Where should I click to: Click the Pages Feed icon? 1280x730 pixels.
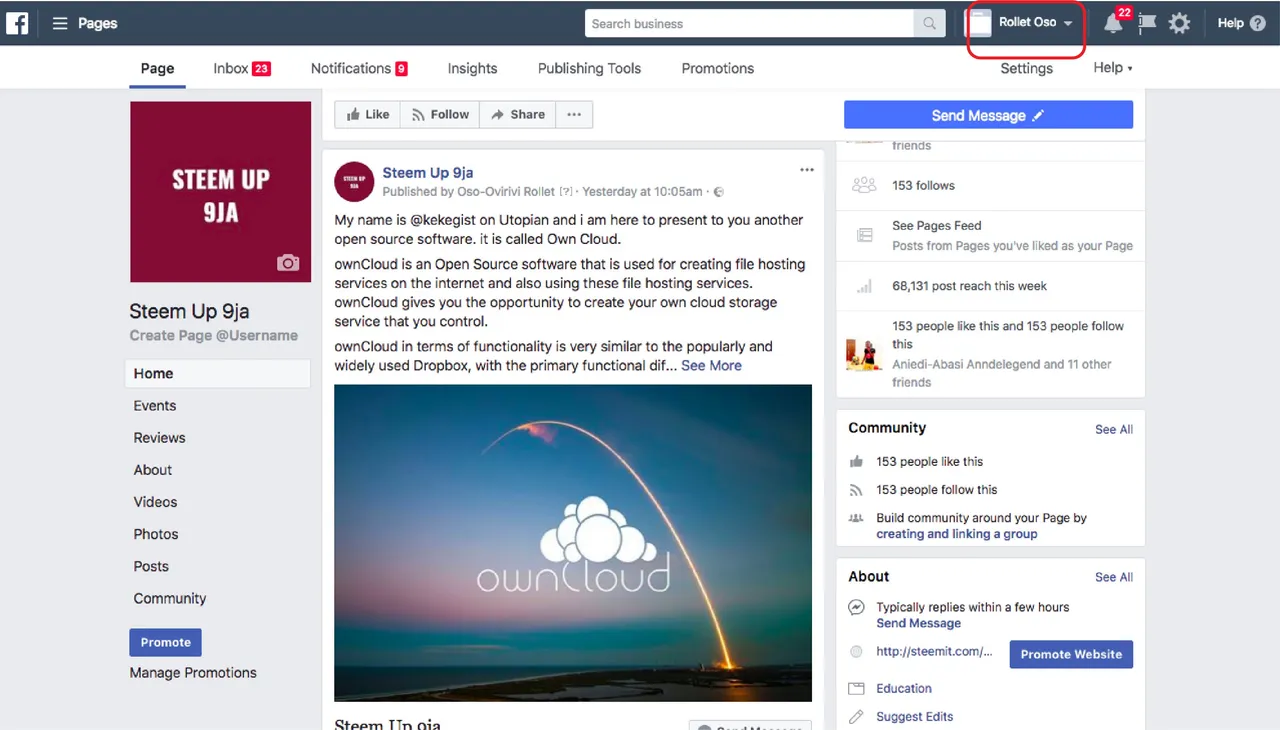click(x=864, y=236)
